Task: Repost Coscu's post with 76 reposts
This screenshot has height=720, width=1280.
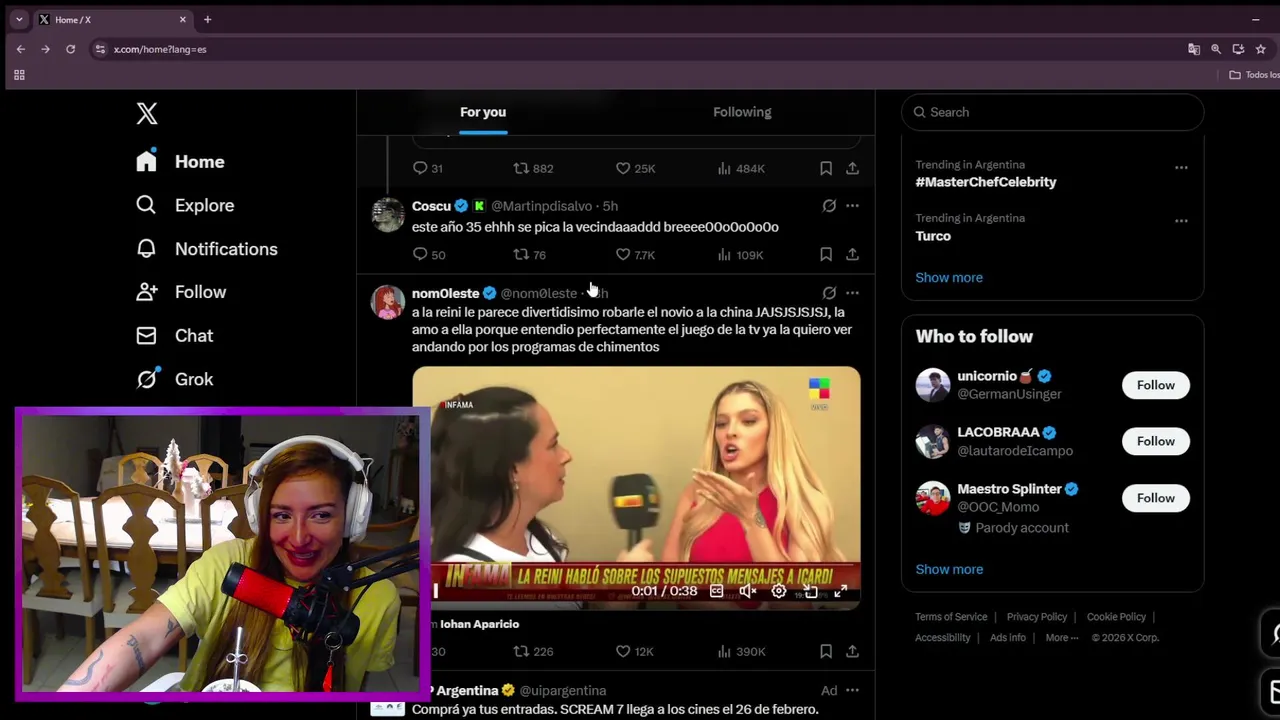Action: click(529, 255)
